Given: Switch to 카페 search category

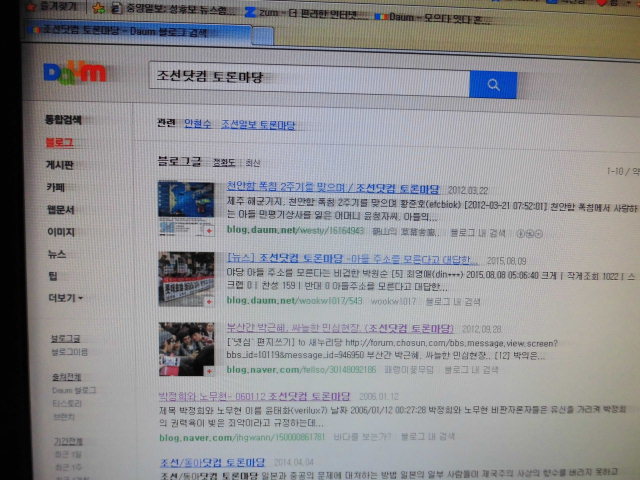Looking at the screenshot, I should tap(56, 187).
